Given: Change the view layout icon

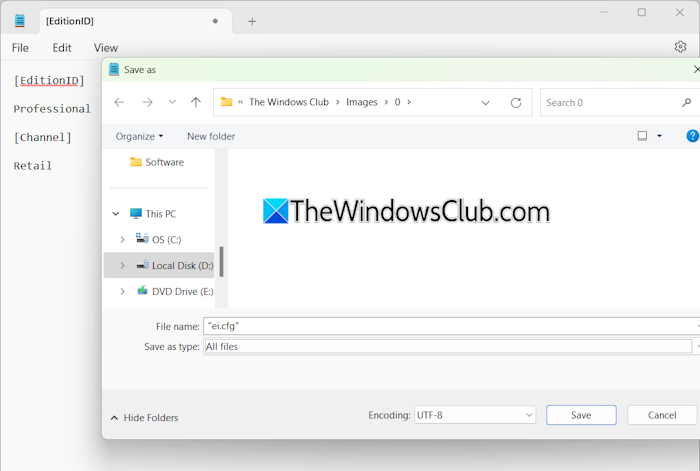Looking at the screenshot, I should (x=642, y=136).
